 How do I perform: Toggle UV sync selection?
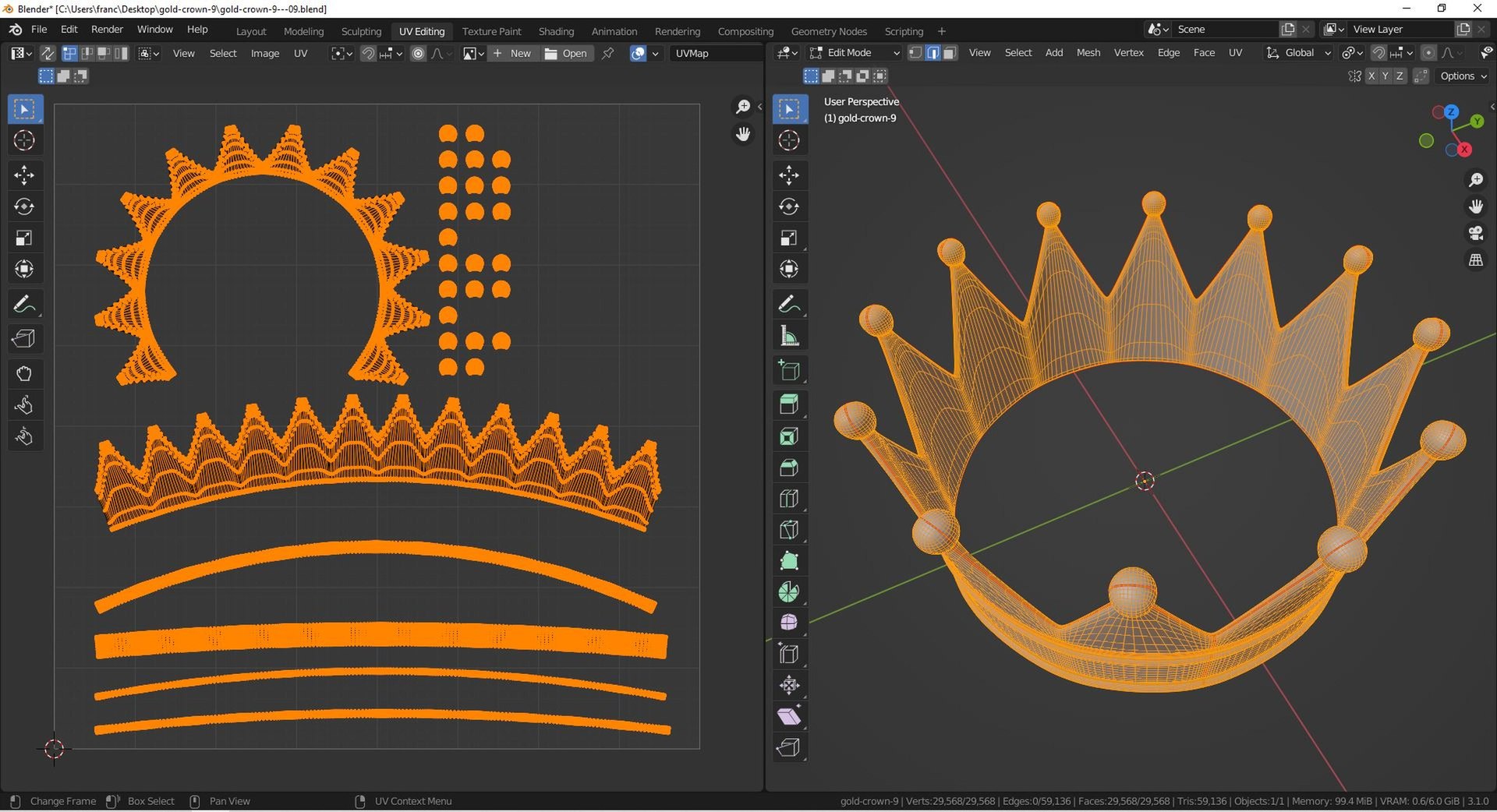pyautogui.click(x=48, y=53)
